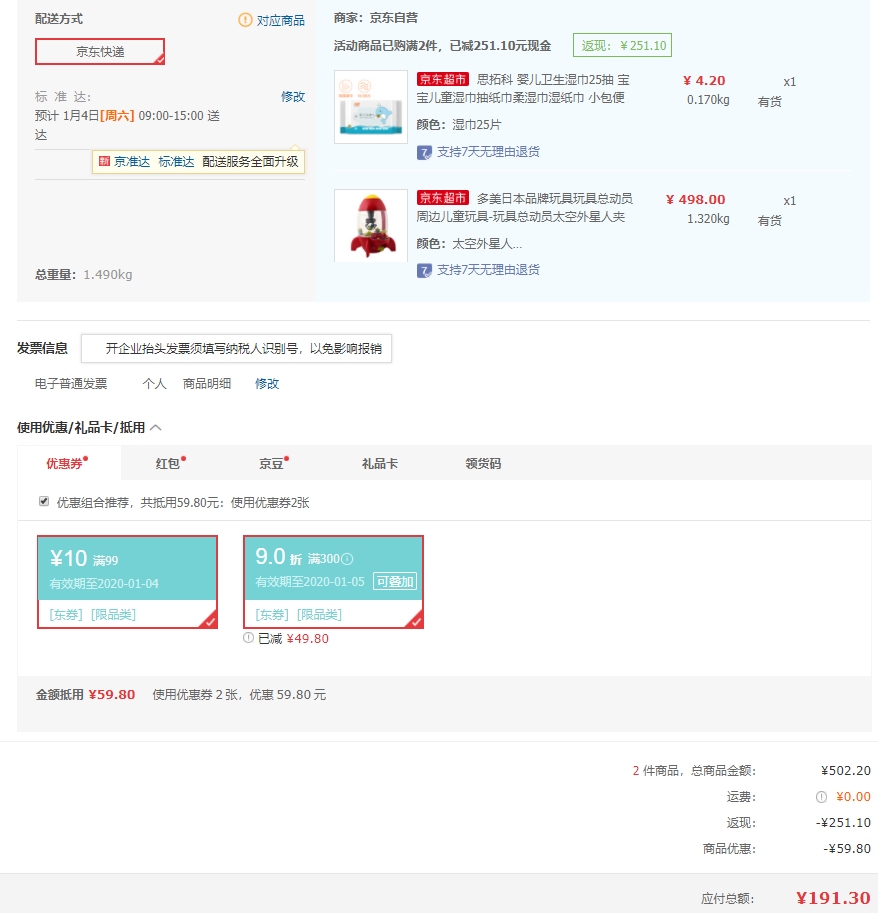Screen dimensions: 878x913
Task: Click the ¥ 498.00 toy price
Action: pyautogui.click(x=696, y=200)
